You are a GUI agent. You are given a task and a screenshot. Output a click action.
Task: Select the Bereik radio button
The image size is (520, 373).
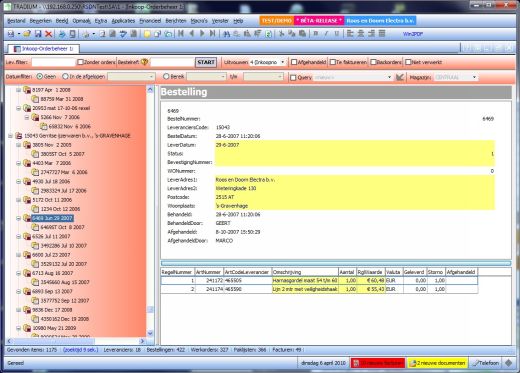coord(166,77)
